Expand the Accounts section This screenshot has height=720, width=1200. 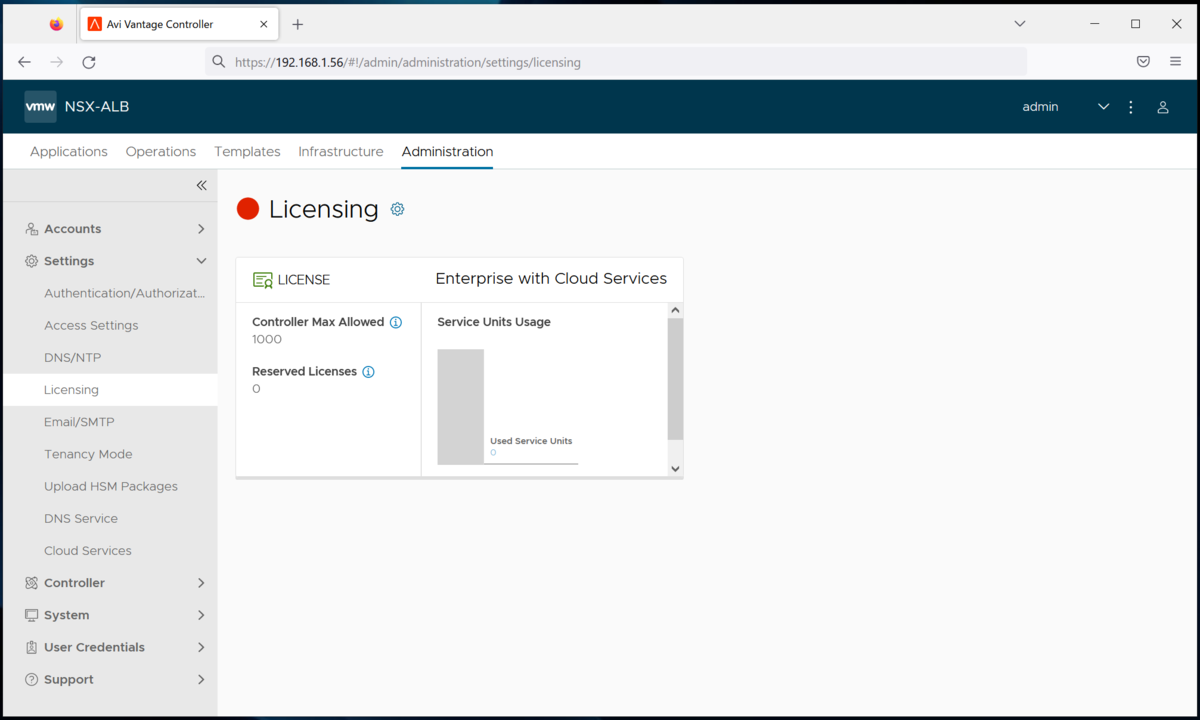point(201,229)
